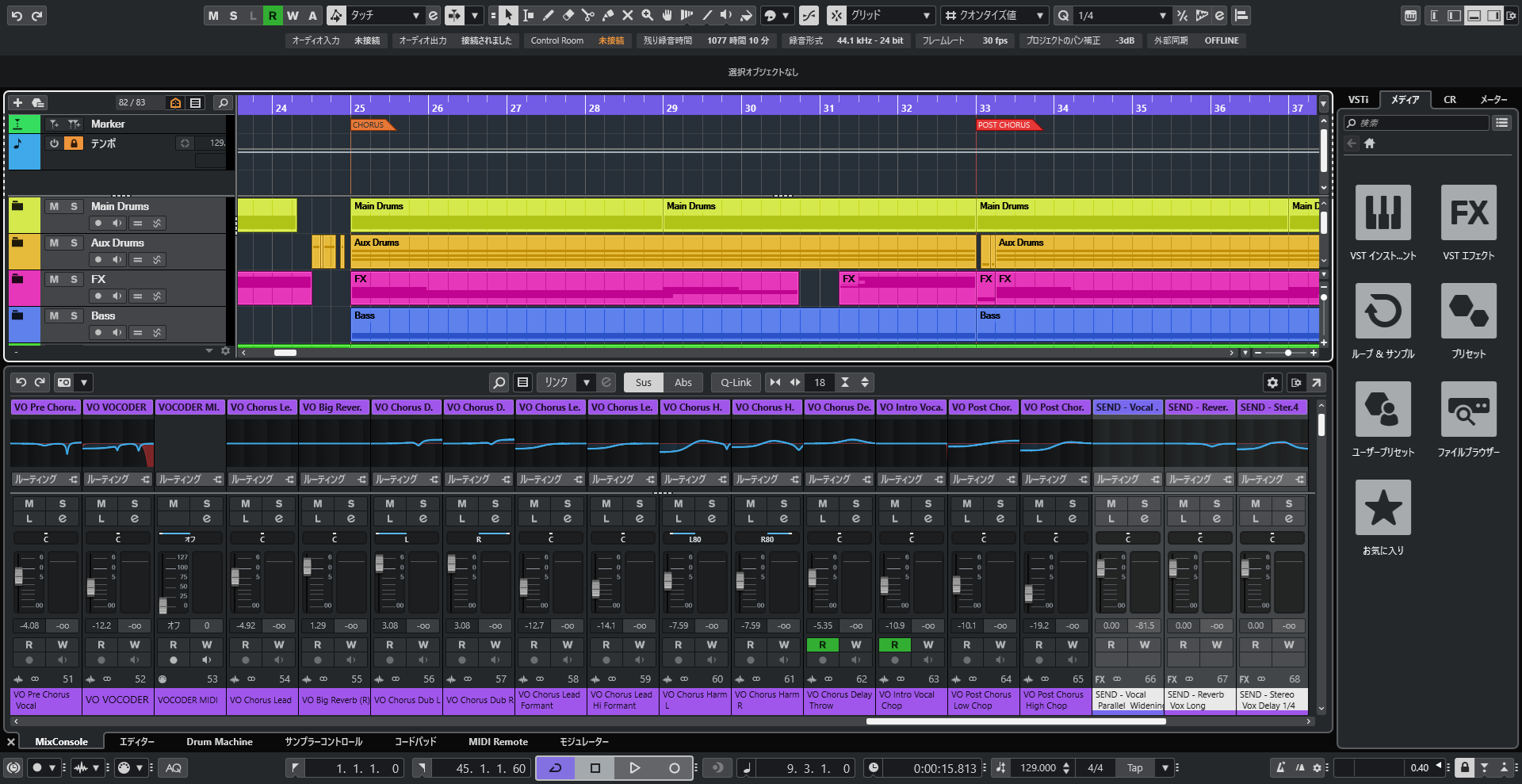Start playback with transport Play button

tap(634, 767)
